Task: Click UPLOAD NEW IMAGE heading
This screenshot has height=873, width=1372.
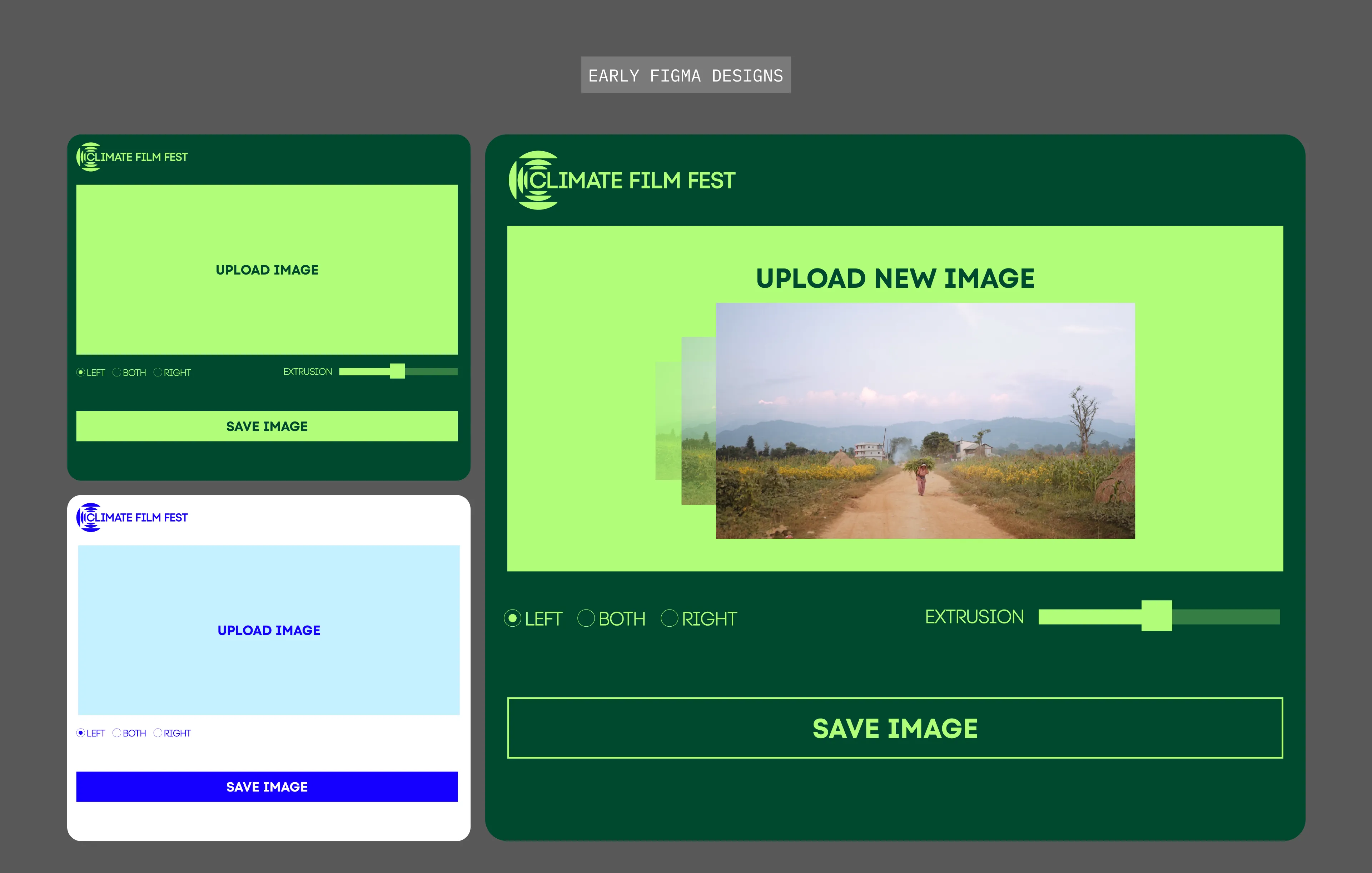Action: [x=895, y=278]
